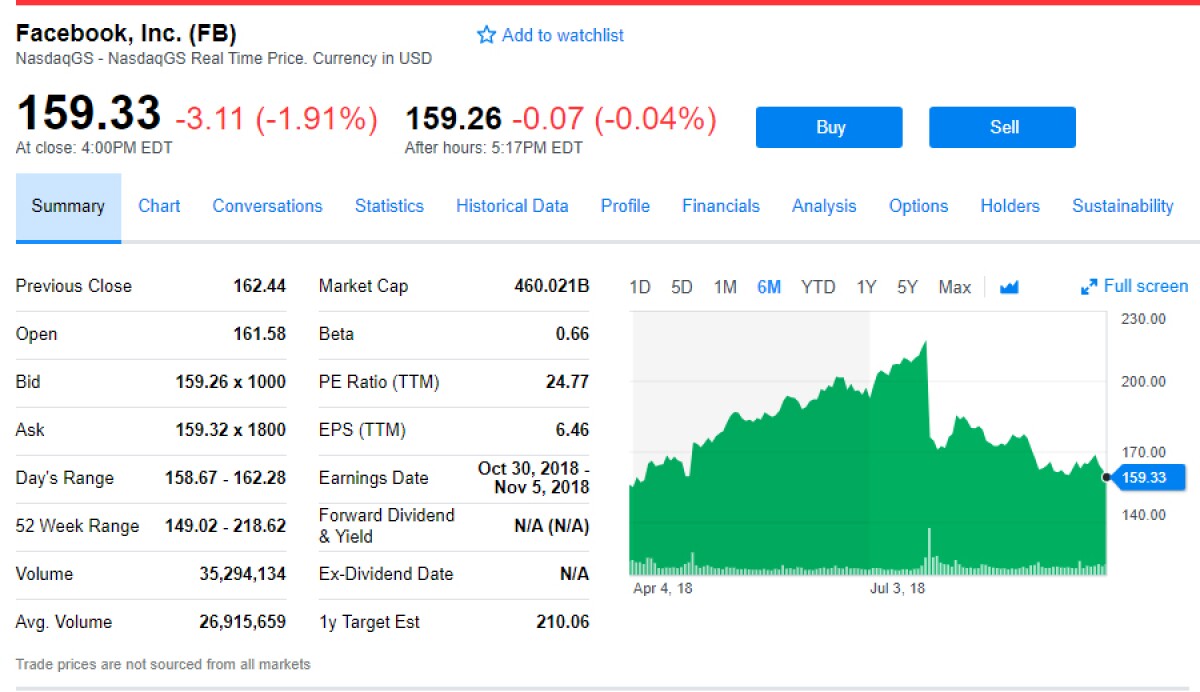The height and width of the screenshot is (692, 1200).
Task: View the Holders tab
Action: (x=1010, y=206)
